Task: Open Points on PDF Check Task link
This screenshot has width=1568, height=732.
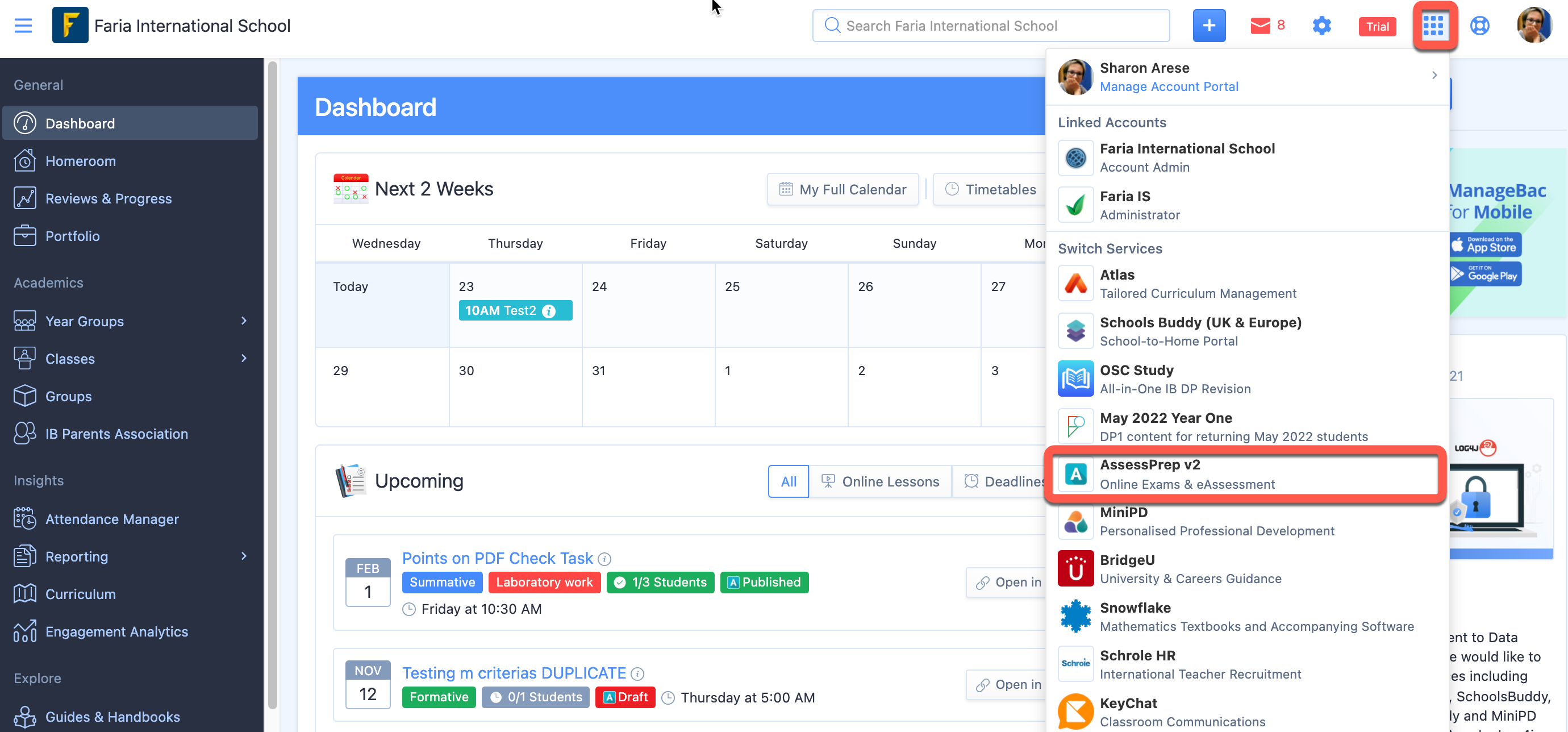Action: [x=497, y=558]
